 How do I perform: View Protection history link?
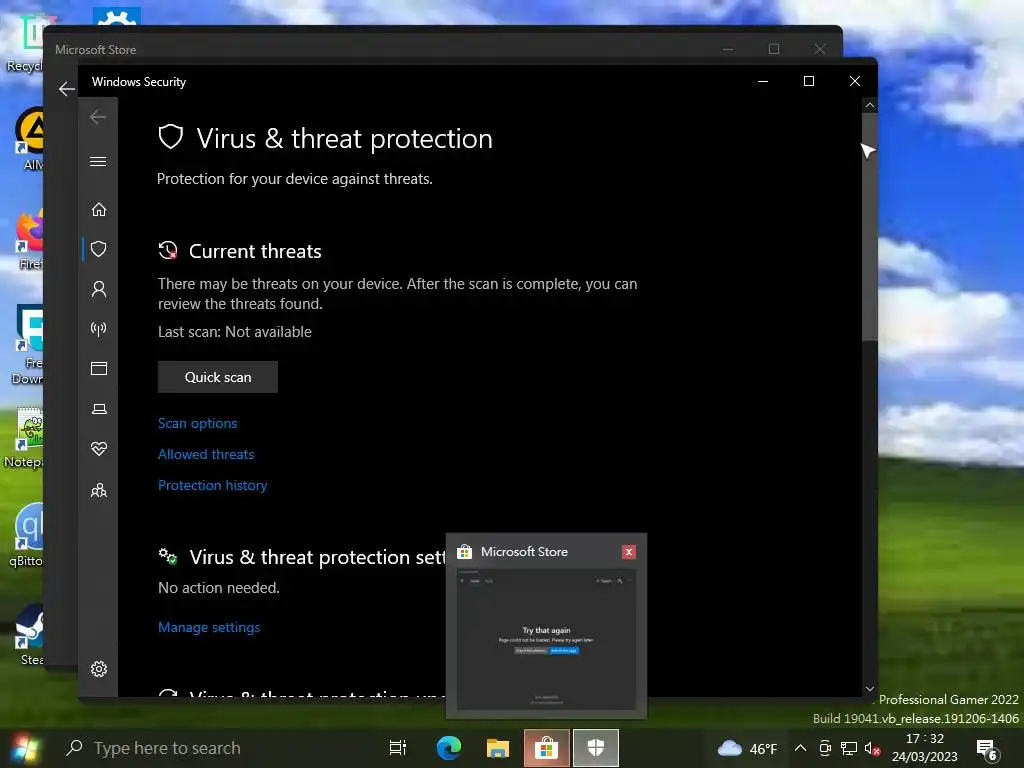click(x=212, y=485)
